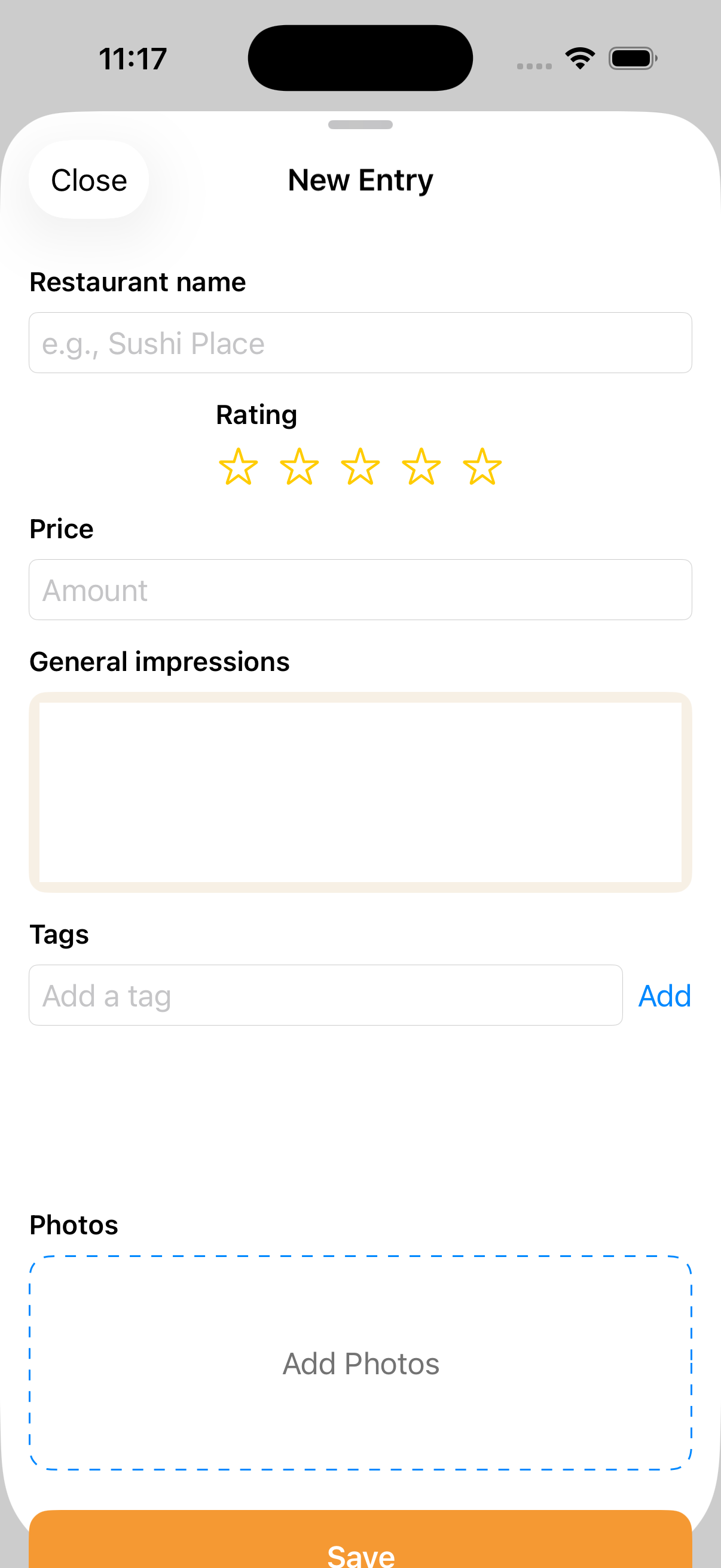This screenshot has height=1568, width=721.
Task: Tap the second rating star
Action: 300,467
